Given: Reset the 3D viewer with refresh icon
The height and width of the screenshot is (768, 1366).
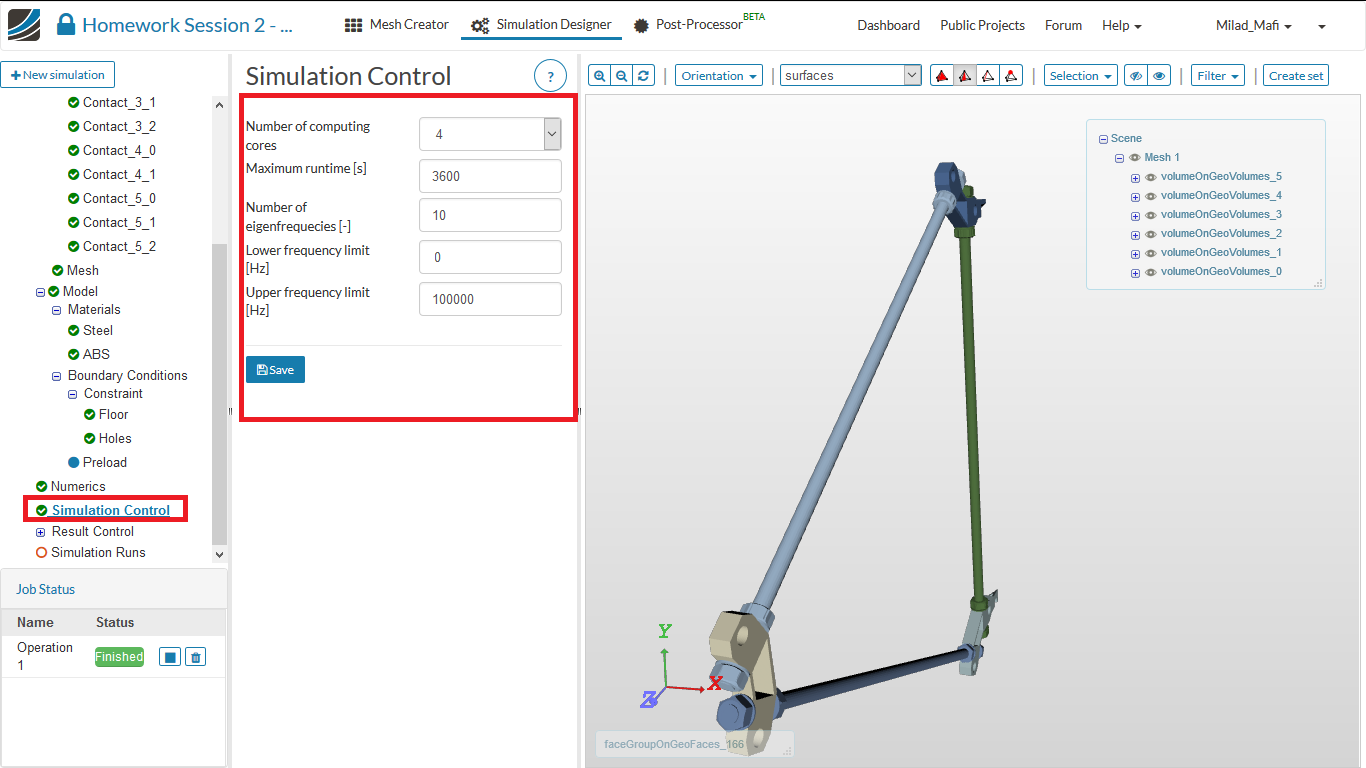Looking at the screenshot, I should [644, 76].
